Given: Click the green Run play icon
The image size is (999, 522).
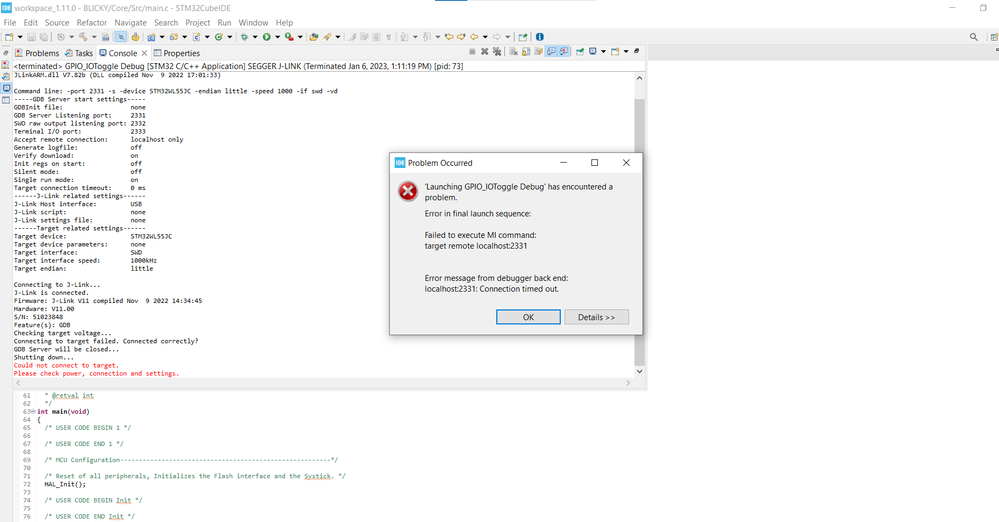Looking at the screenshot, I should coord(266,37).
